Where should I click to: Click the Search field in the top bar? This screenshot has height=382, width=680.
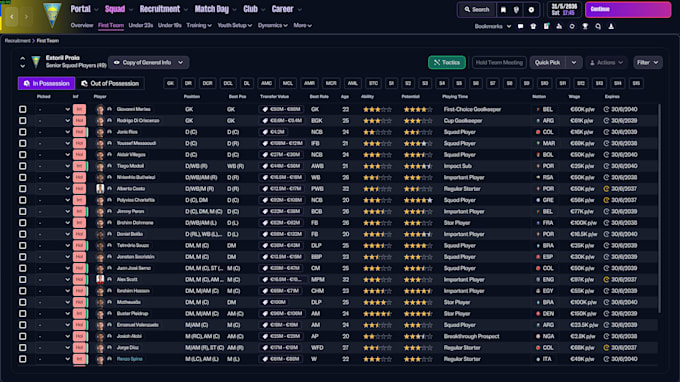[477, 10]
